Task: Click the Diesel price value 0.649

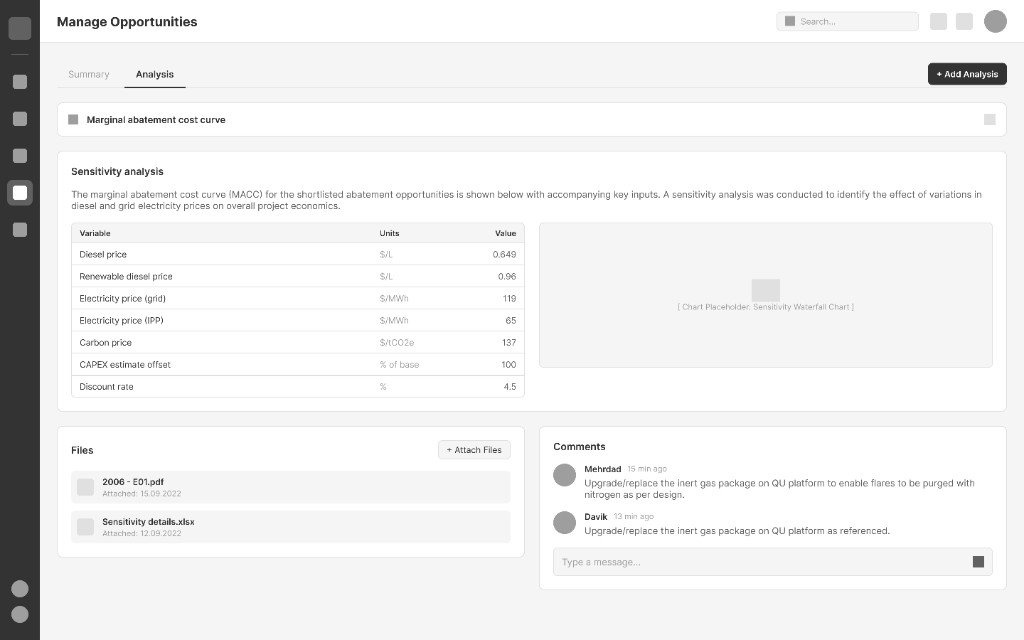Action: [x=504, y=255]
